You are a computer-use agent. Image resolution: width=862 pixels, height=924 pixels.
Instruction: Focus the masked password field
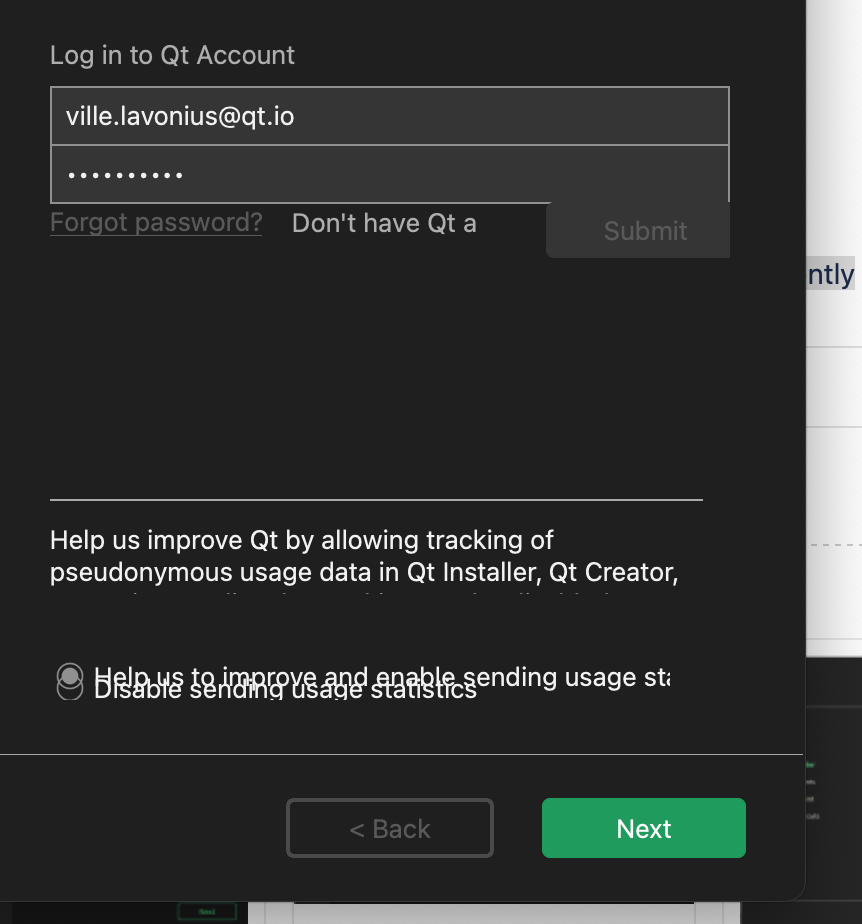pyautogui.click(x=389, y=174)
